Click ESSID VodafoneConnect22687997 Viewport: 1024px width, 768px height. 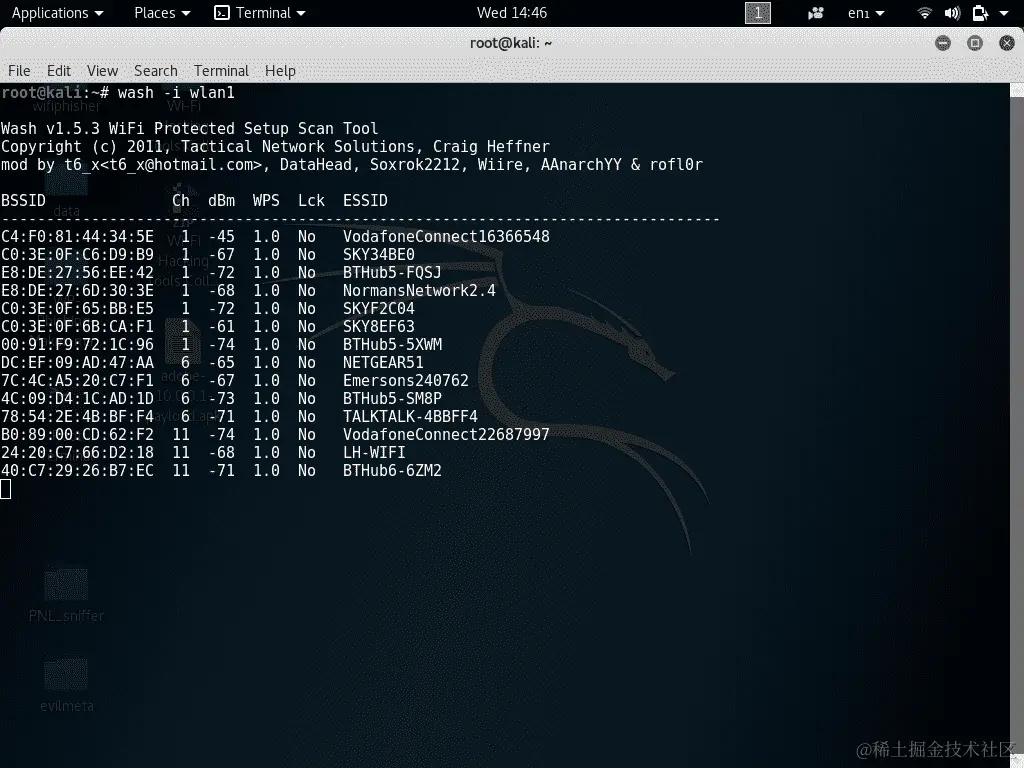[446, 434]
